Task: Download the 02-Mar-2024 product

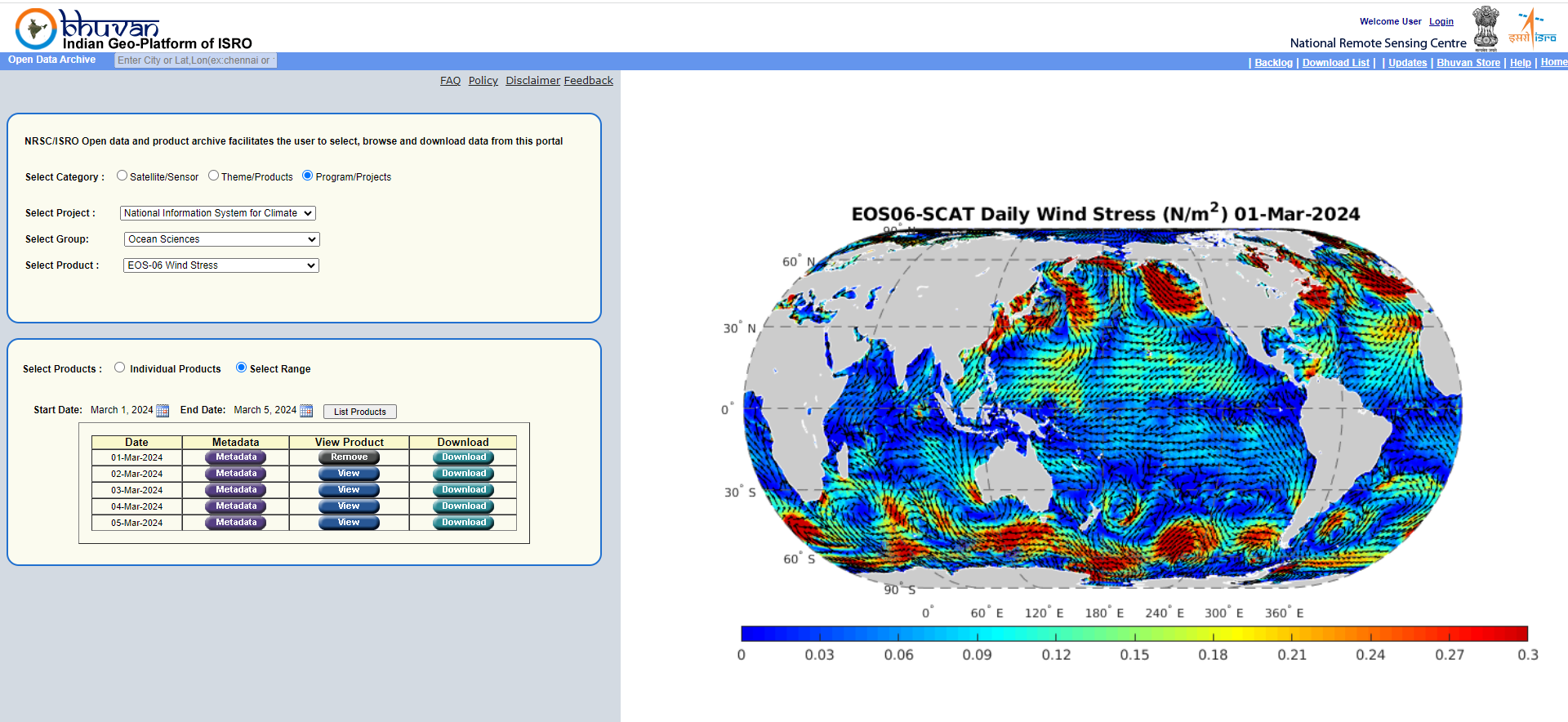Action: (463, 474)
